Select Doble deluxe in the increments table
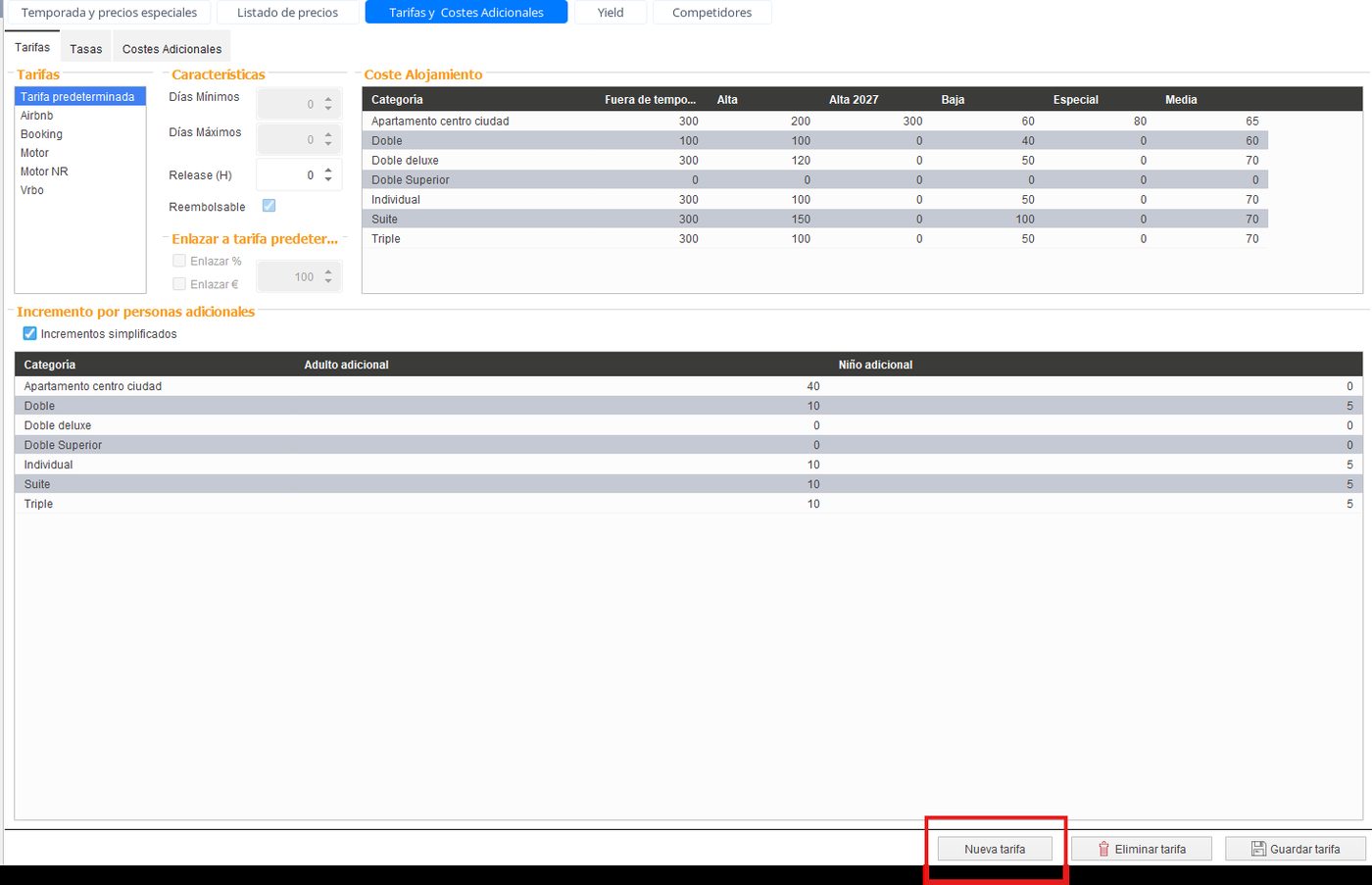The width and height of the screenshot is (1372, 885). [688, 425]
